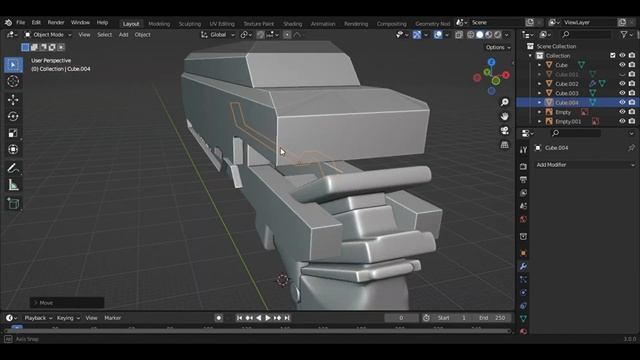Select the Annotate tool
Image resolution: width=640 pixels, height=360 pixels.
point(13,168)
